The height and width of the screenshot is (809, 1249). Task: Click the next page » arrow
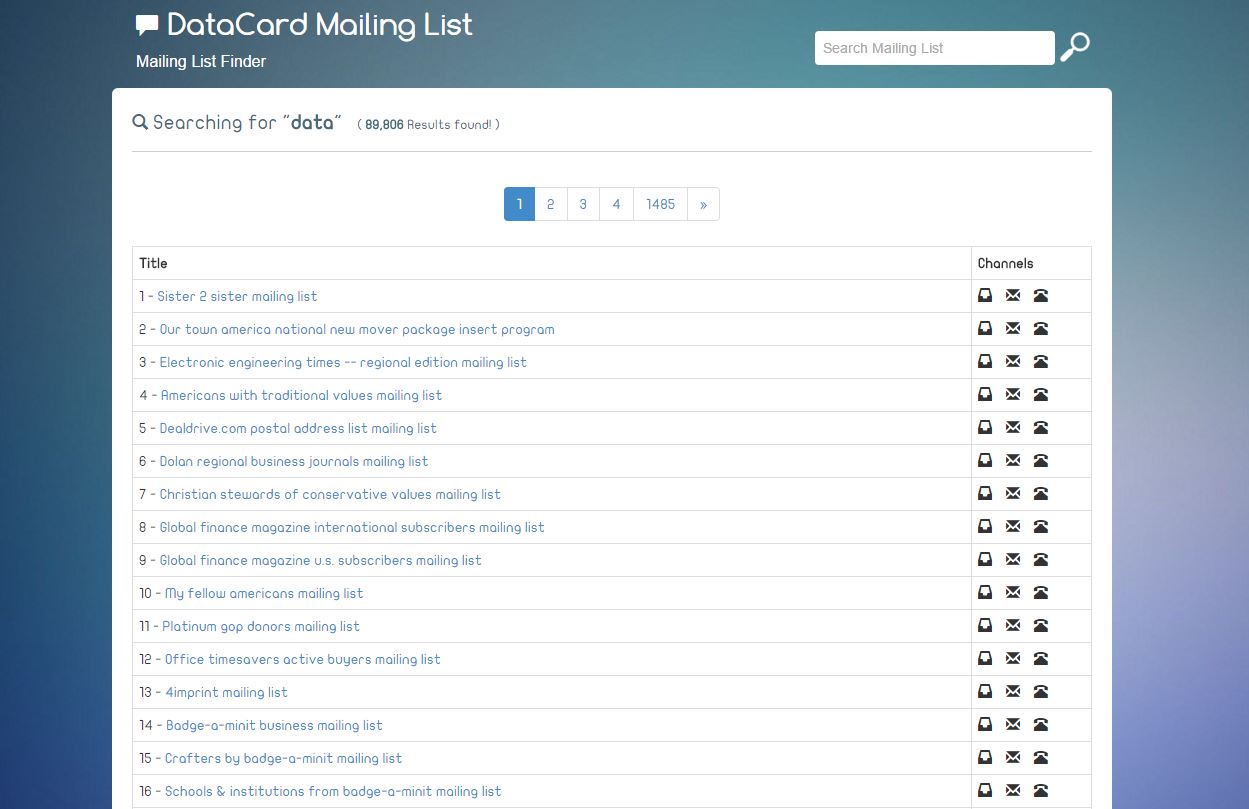(704, 204)
